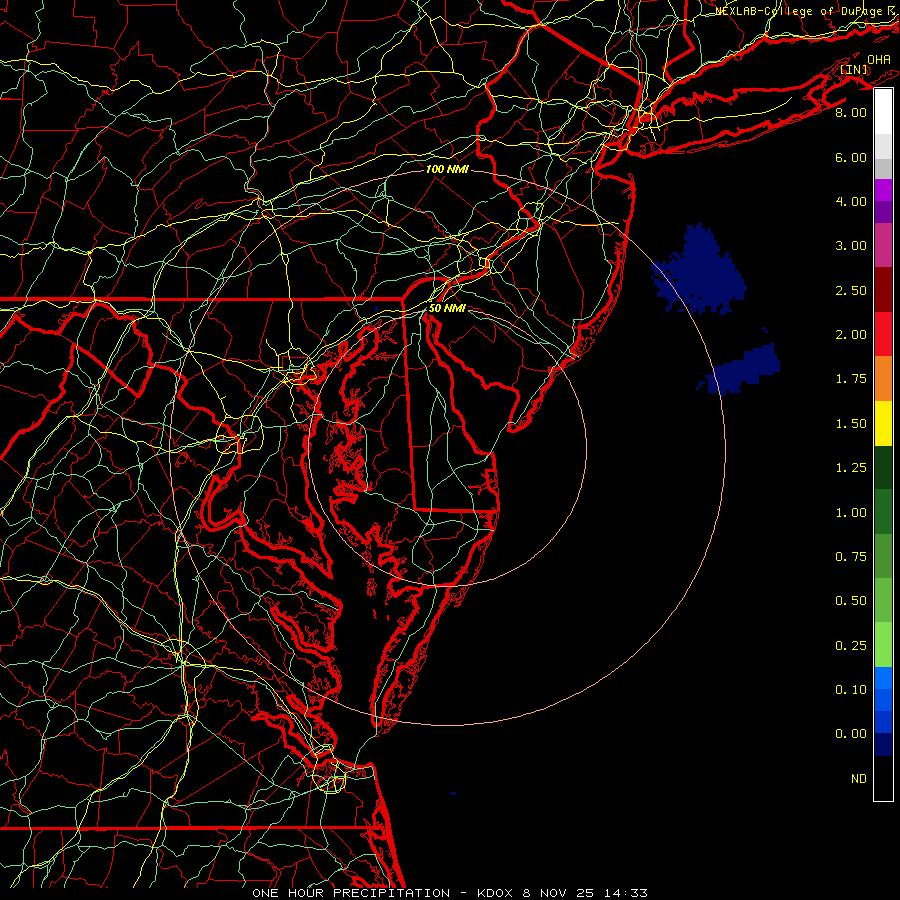
Task: Pick the lightest green swatch beside 0.25
Action: pos(883,645)
